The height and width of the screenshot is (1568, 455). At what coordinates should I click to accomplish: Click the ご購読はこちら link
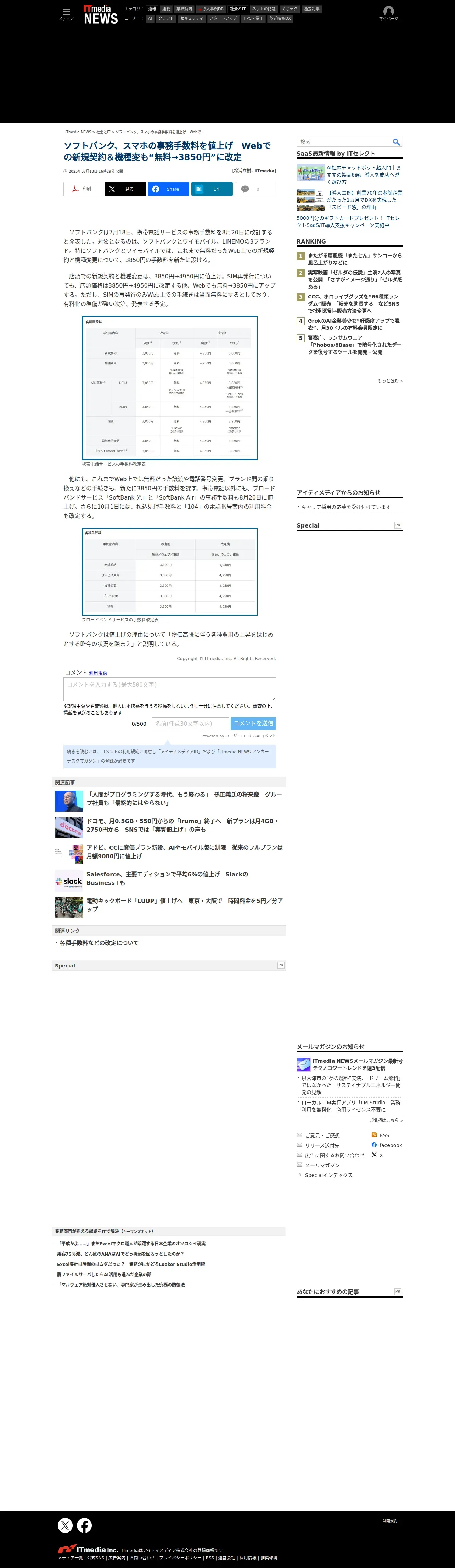click(386, 1120)
